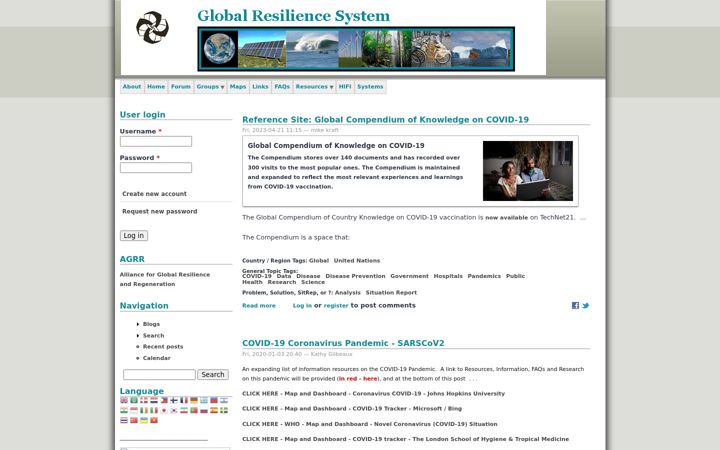Open the FAQs menu item
The width and height of the screenshot is (720, 450).
(x=282, y=87)
